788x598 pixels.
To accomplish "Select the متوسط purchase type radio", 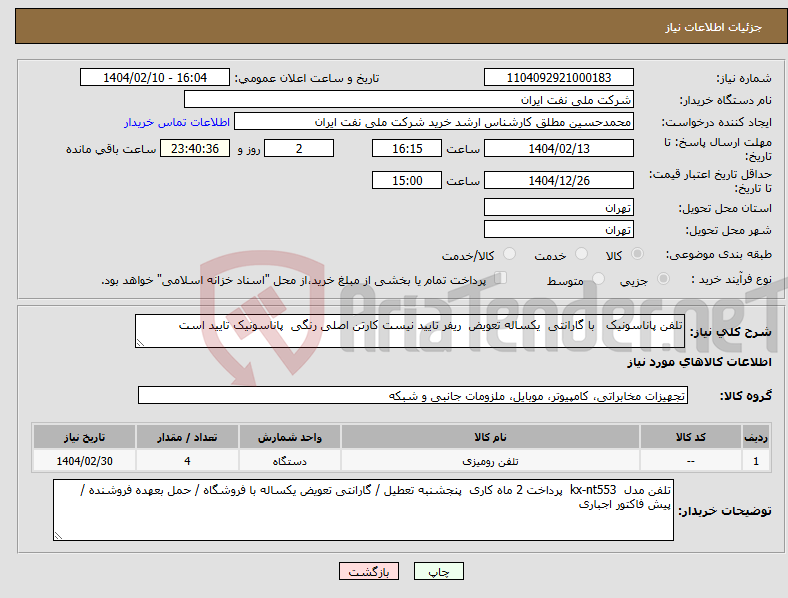I will 598,278.
